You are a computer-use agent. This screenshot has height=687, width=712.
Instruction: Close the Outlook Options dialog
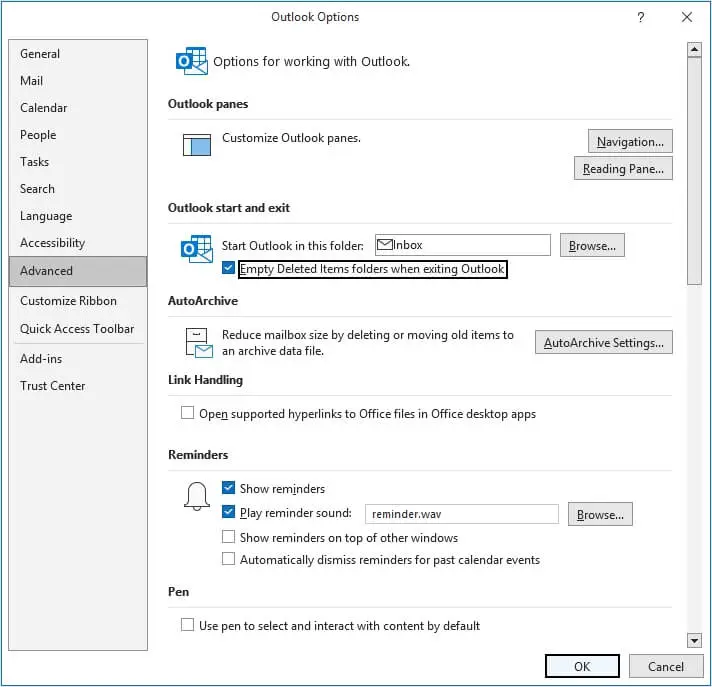click(687, 17)
